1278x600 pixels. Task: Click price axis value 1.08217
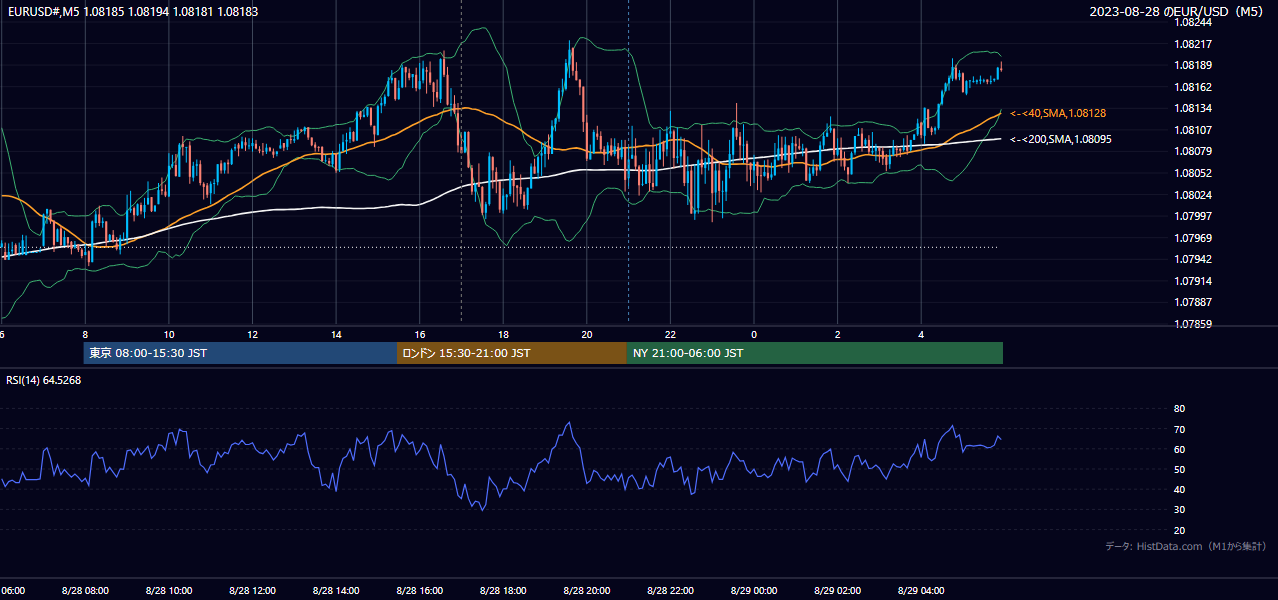coord(1194,44)
